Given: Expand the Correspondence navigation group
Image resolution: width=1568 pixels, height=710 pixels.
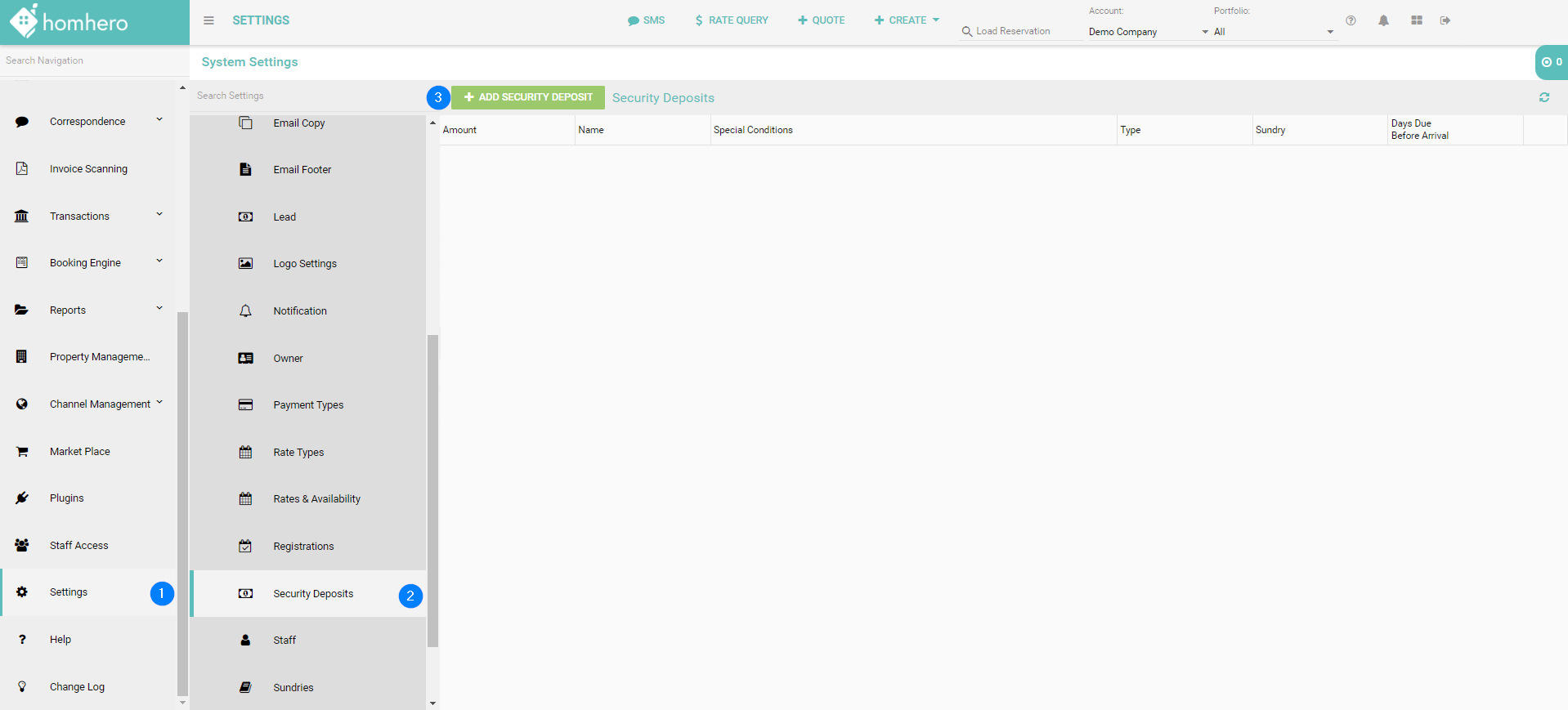Looking at the screenshot, I should coord(159,120).
